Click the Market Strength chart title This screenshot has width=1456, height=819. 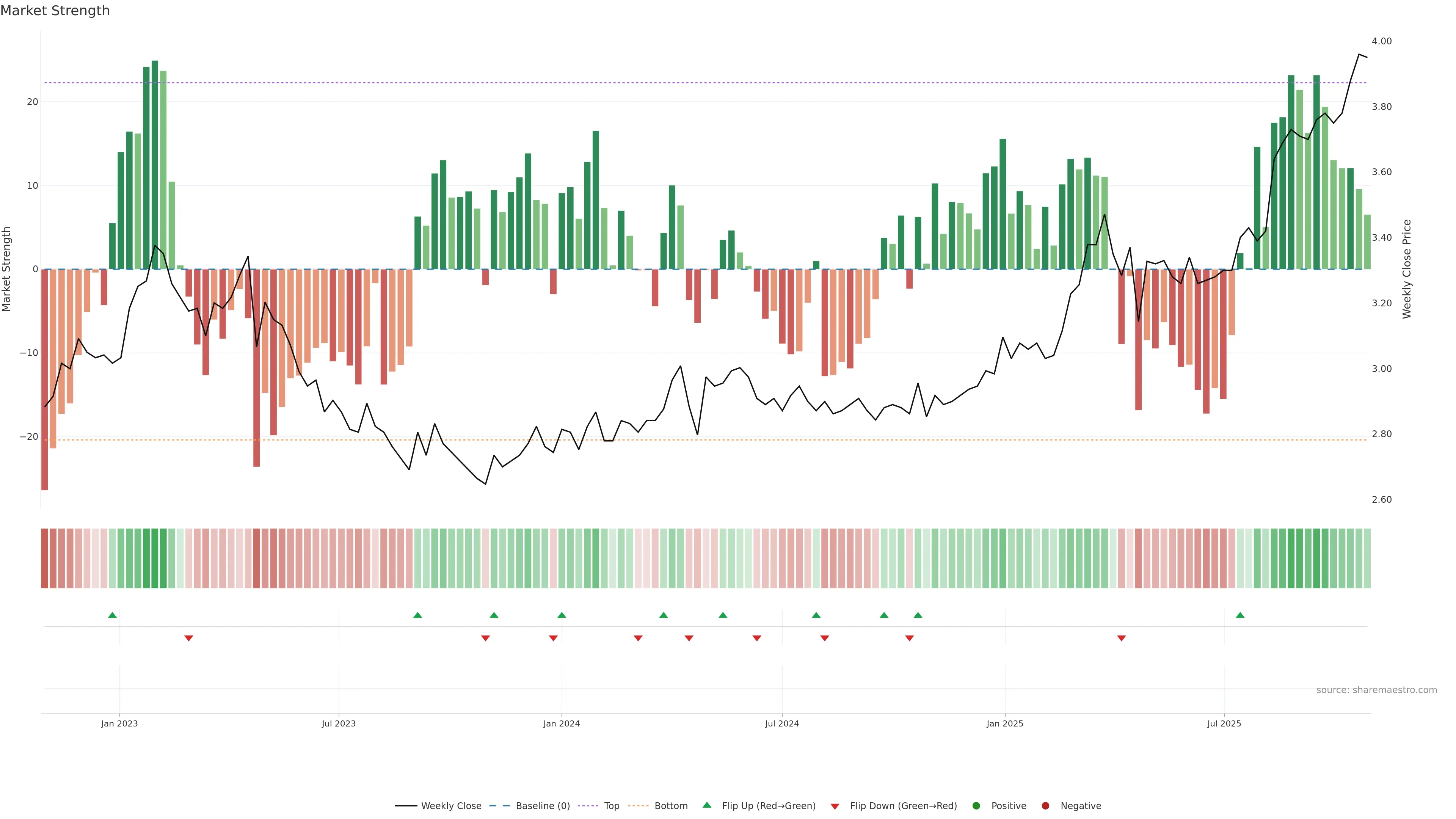55,11
